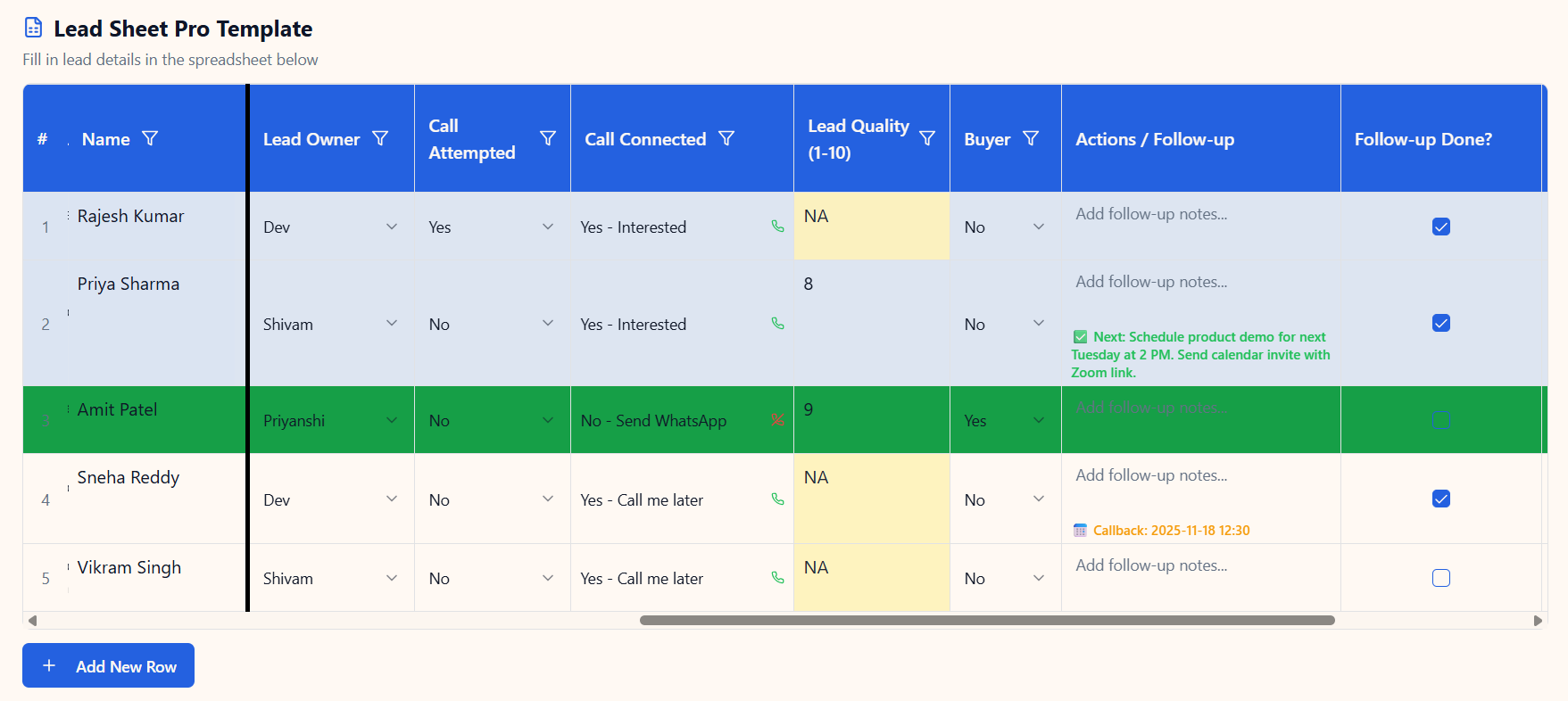Click the document icon beside the page title
Image resolution: width=1568 pixels, height=701 pixels.
pos(33,28)
